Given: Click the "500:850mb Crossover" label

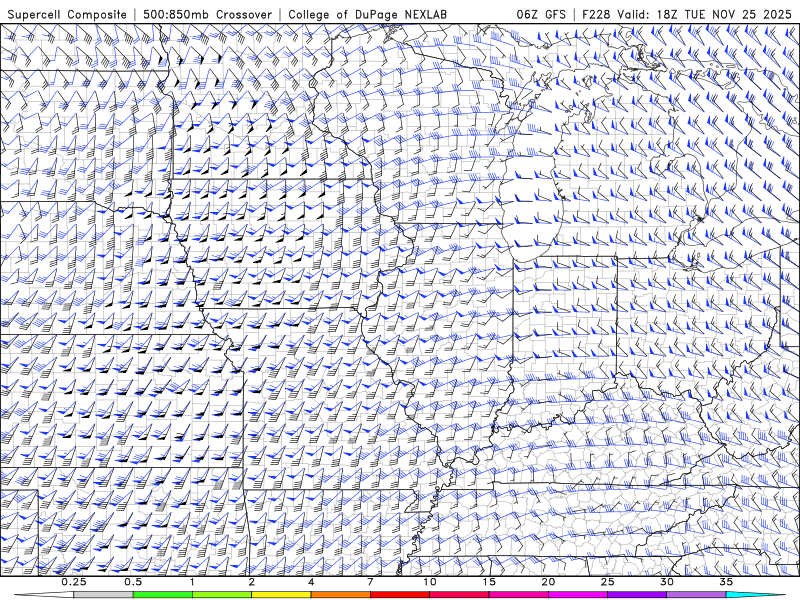Looking at the screenshot, I should (207, 14).
